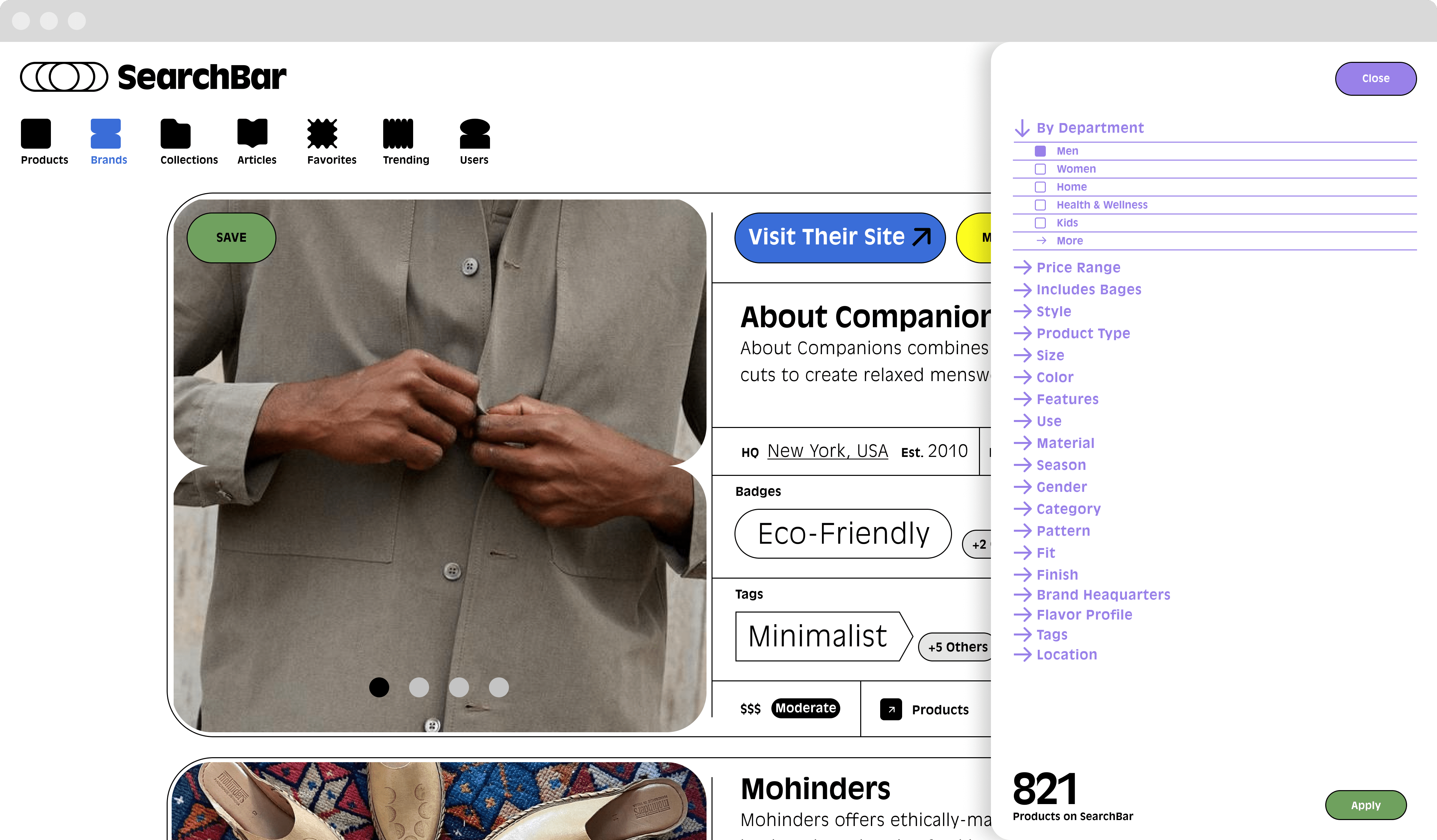Open the Products nav icon

[x=36, y=134]
